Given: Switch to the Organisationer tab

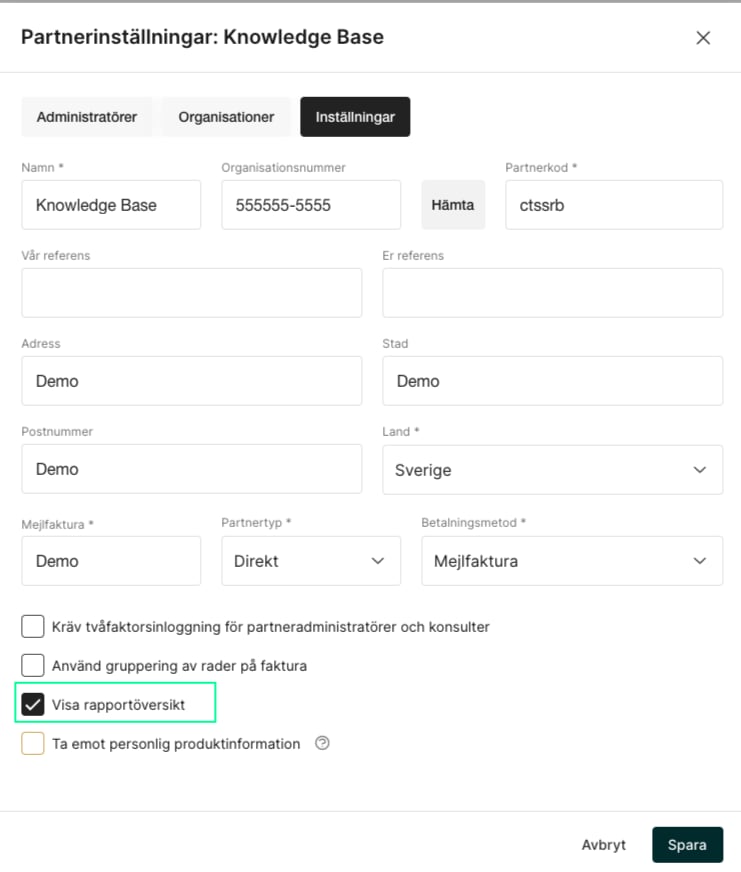Looking at the screenshot, I should coord(226,117).
